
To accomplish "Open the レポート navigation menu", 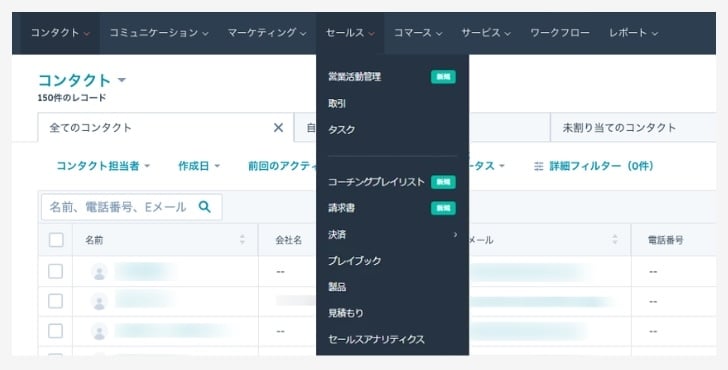I will point(633,33).
